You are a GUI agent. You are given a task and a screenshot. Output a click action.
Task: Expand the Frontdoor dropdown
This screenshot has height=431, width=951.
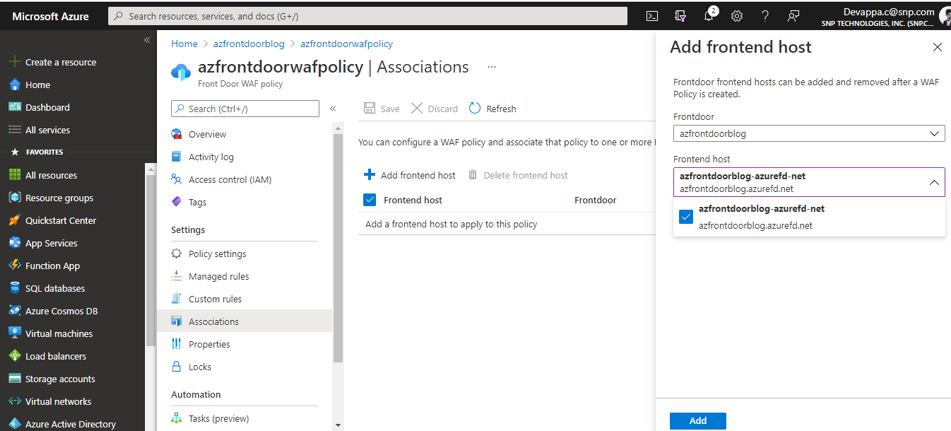click(x=808, y=133)
